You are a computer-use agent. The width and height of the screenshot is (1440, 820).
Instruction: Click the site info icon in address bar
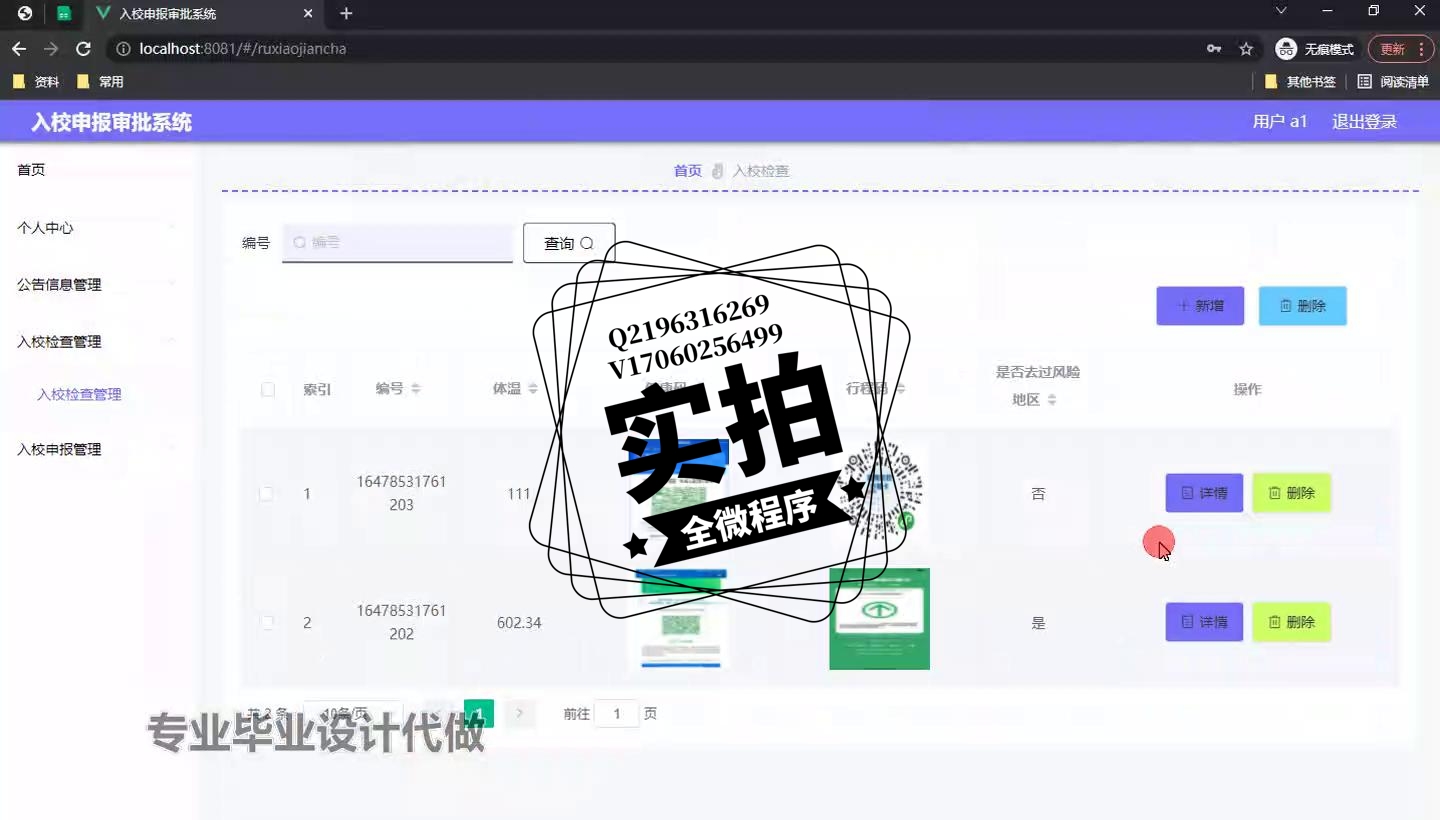point(123,48)
